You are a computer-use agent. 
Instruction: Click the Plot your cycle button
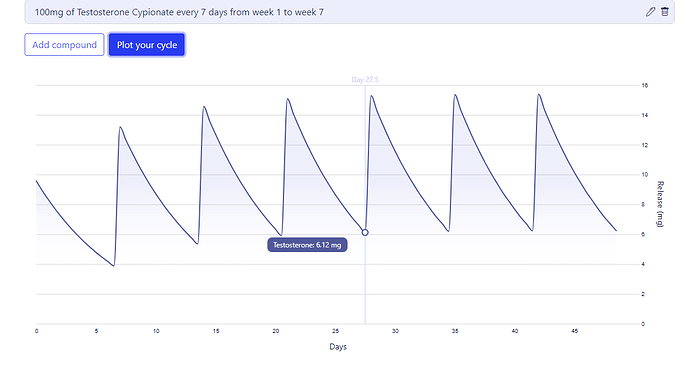(x=147, y=45)
